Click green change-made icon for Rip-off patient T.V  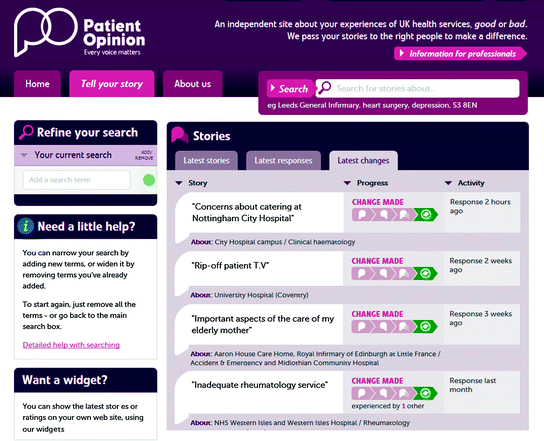pyautogui.click(x=425, y=274)
